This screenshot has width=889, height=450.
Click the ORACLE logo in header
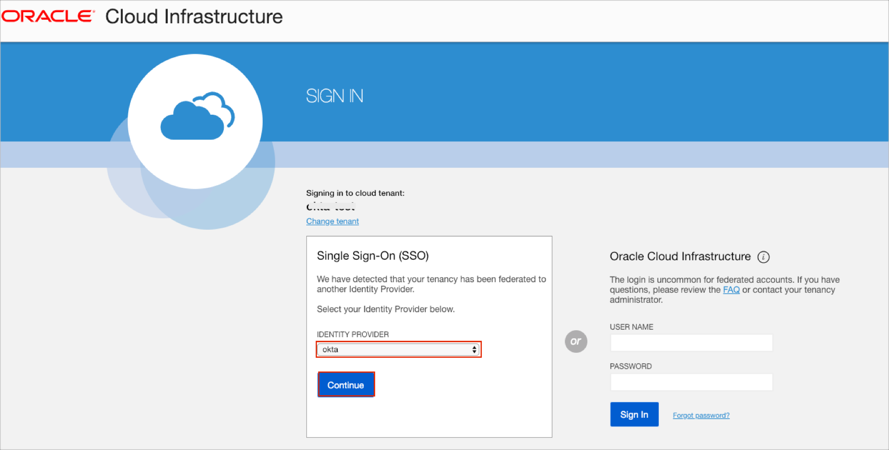click(48, 17)
